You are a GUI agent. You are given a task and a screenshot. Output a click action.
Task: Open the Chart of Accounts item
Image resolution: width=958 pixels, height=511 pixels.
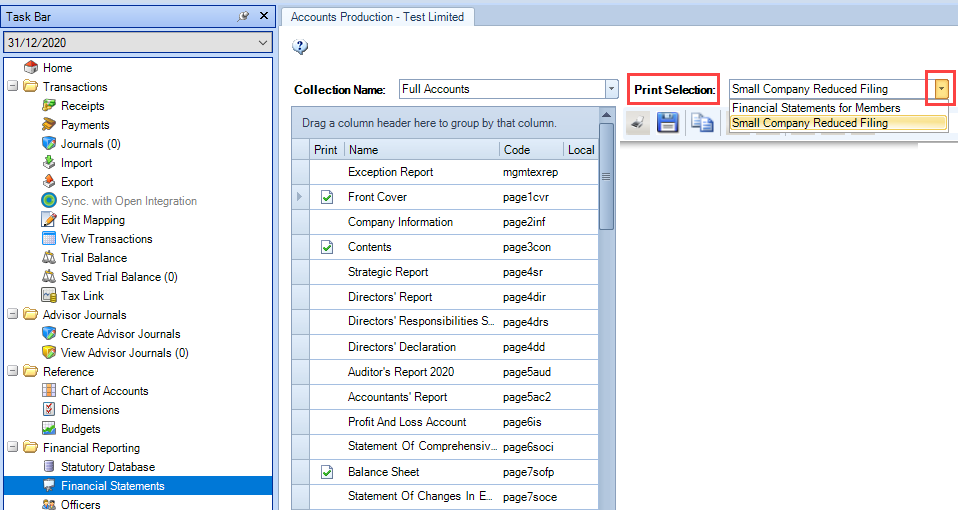tap(104, 391)
